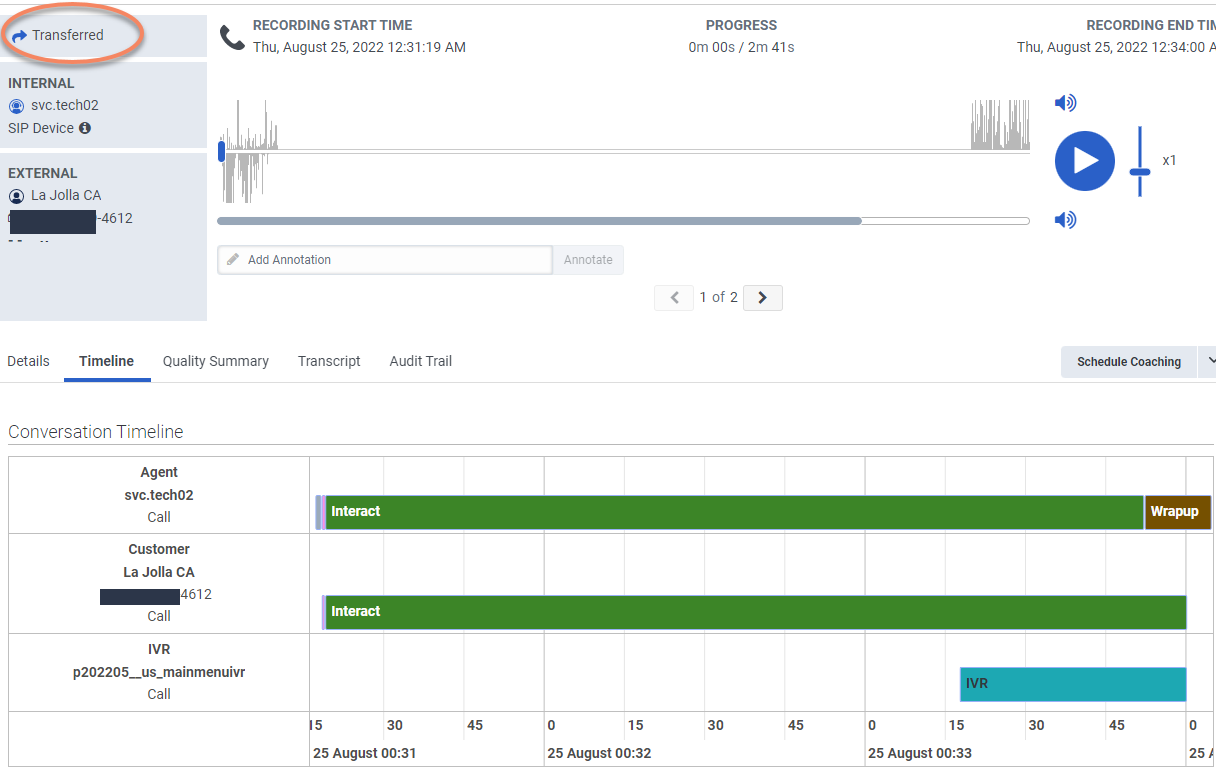Click the external La Jolla CA contact icon
Image resolution: width=1216 pixels, height=772 pixels.
(x=16, y=196)
